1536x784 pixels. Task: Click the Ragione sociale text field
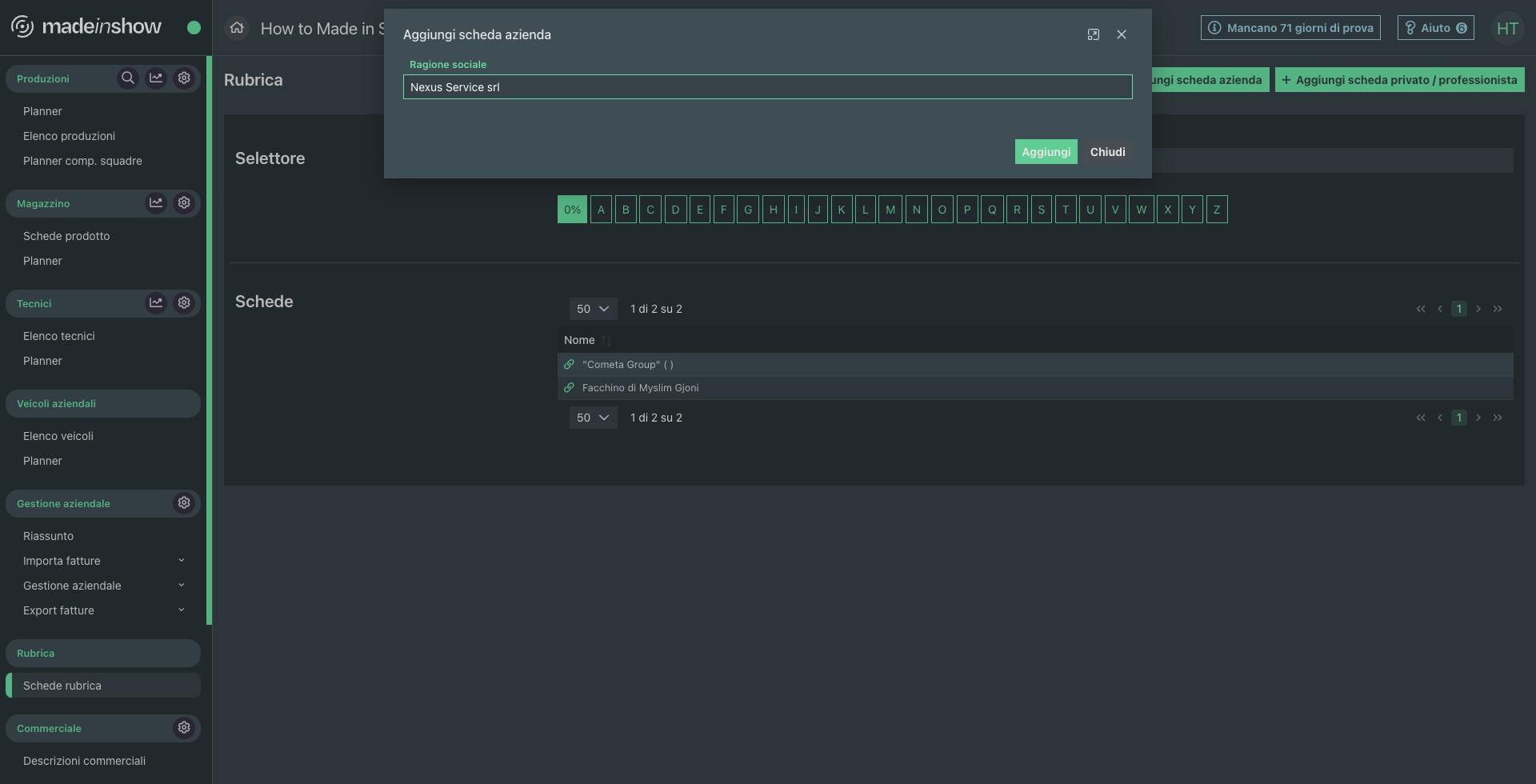click(x=767, y=87)
